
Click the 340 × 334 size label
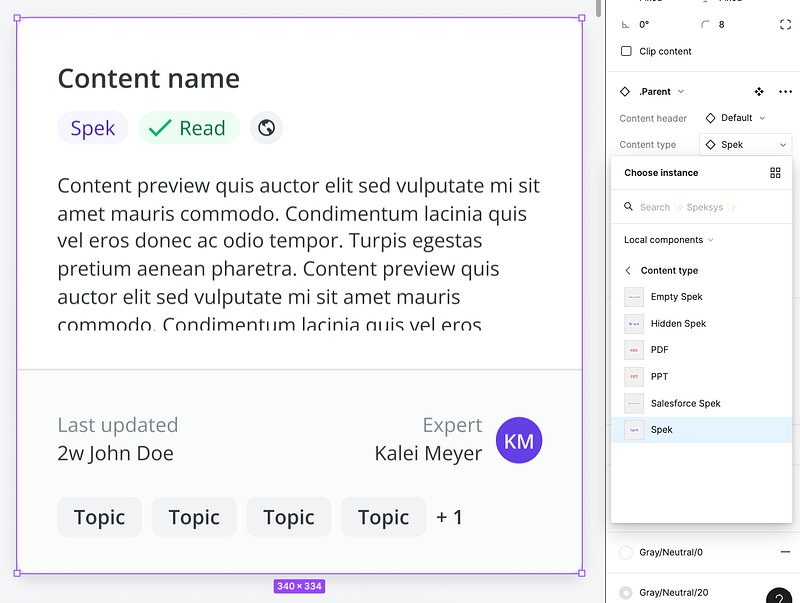pyautogui.click(x=299, y=586)
